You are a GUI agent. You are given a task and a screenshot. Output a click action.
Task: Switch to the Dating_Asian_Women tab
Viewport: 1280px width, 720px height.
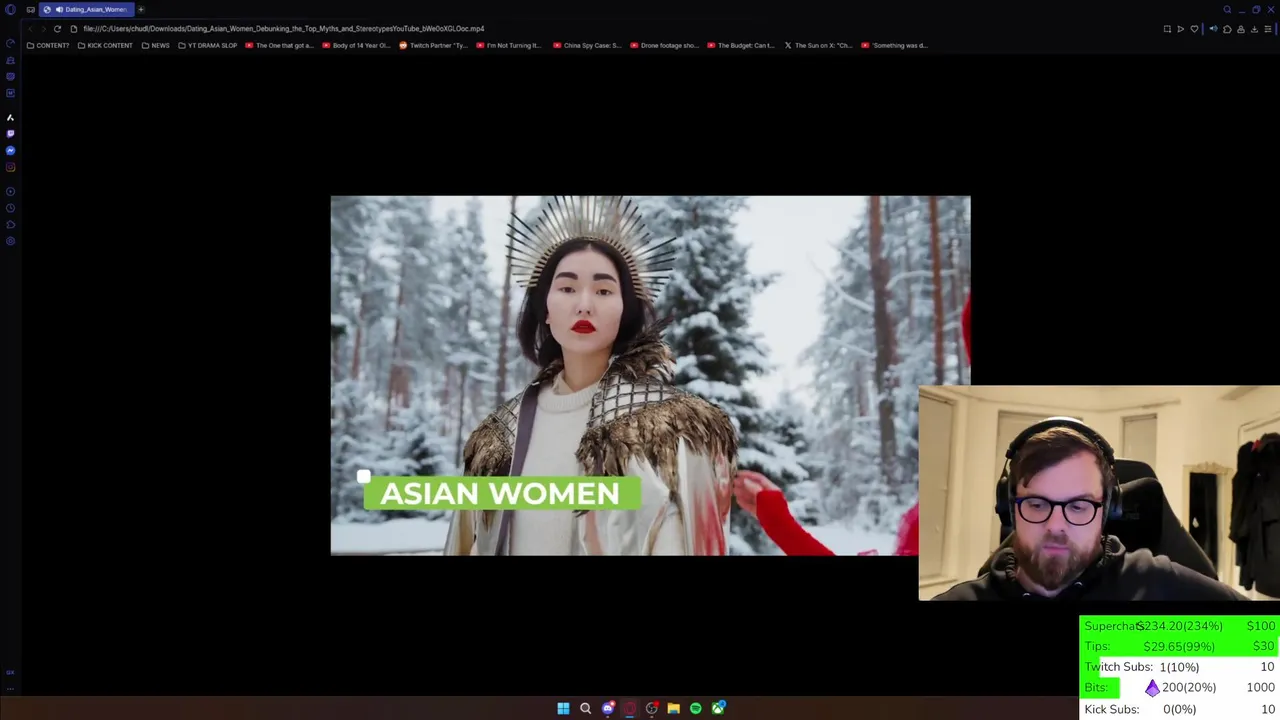click(86, 9)
